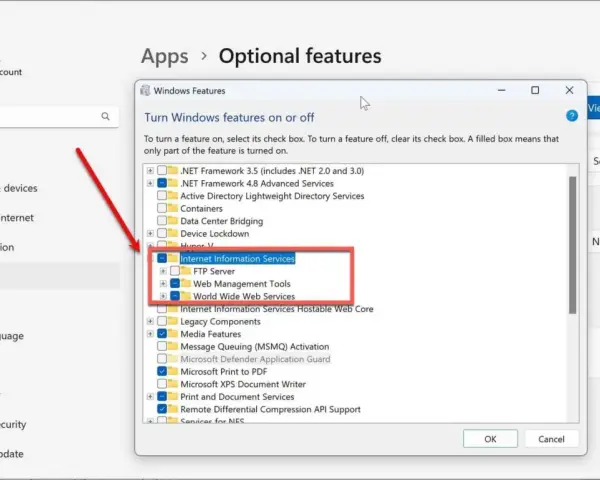The height and width of the screenshot is (480, 600).
Task: Select Message Queuing (MSMQ) Activation label
Action: coord(254,346)
